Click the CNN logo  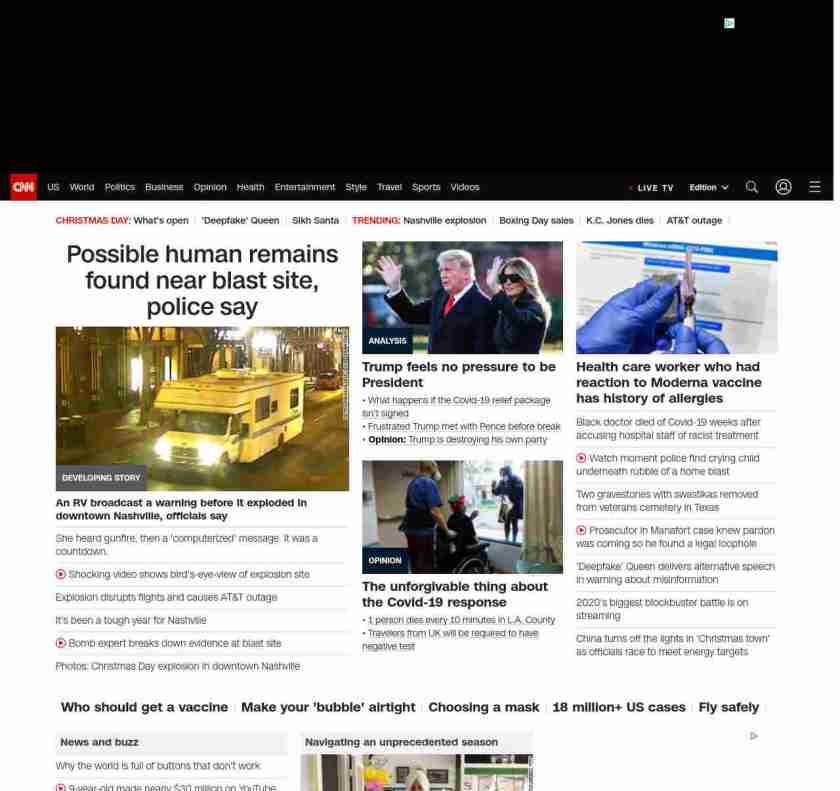(x=23, y=187)
